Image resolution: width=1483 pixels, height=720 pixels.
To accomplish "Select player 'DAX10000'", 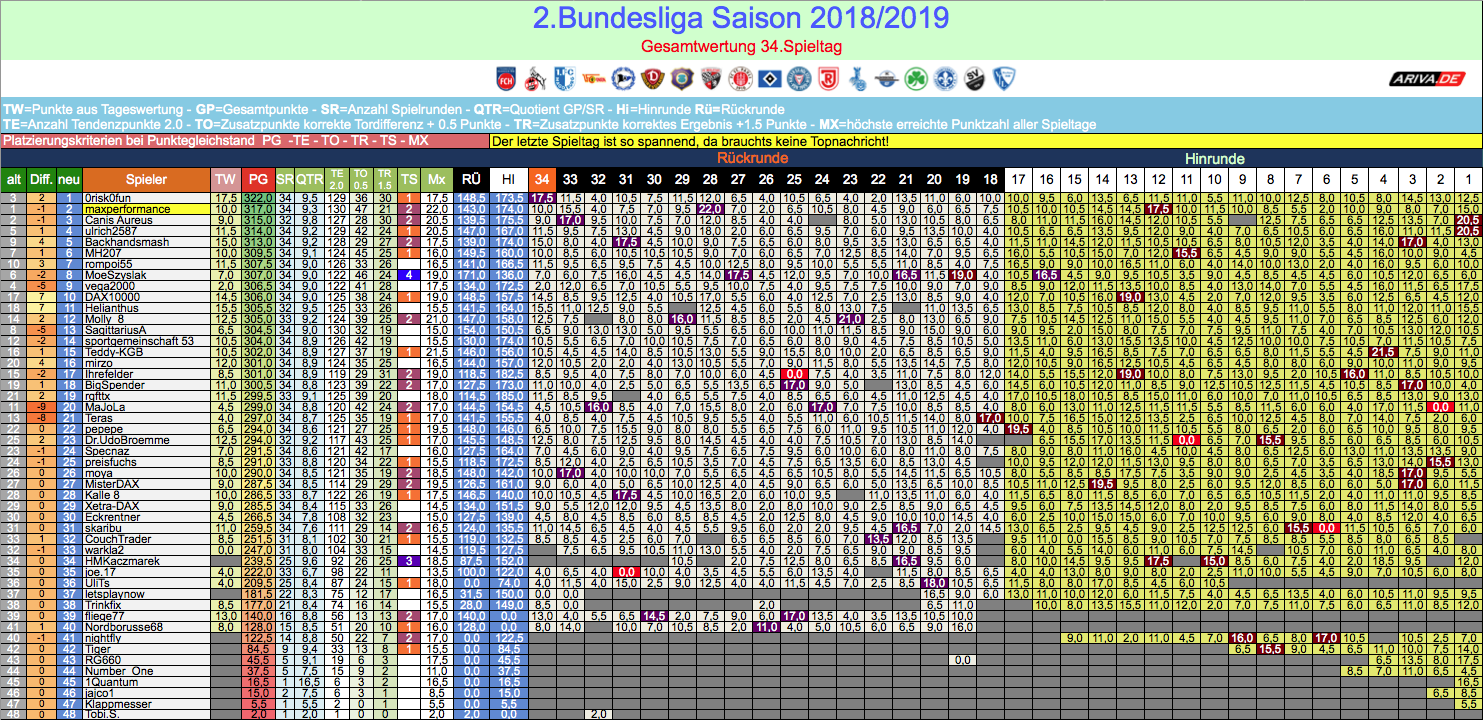I will [145, 297].
